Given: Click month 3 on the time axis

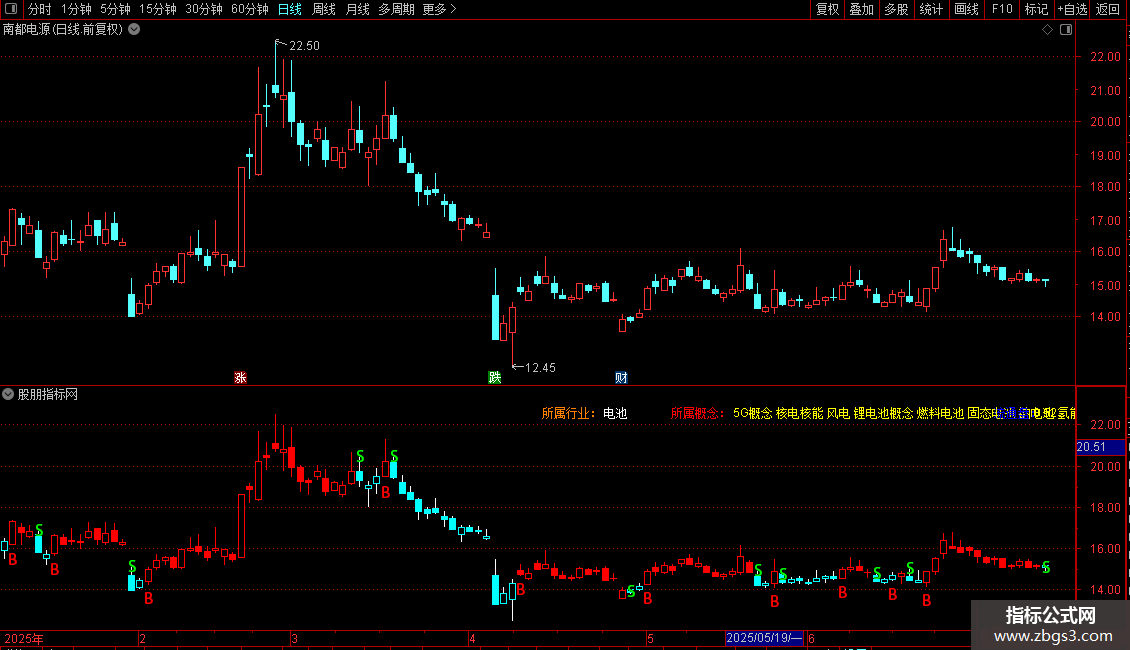Looking at the screenshot, I should [295, 638].
